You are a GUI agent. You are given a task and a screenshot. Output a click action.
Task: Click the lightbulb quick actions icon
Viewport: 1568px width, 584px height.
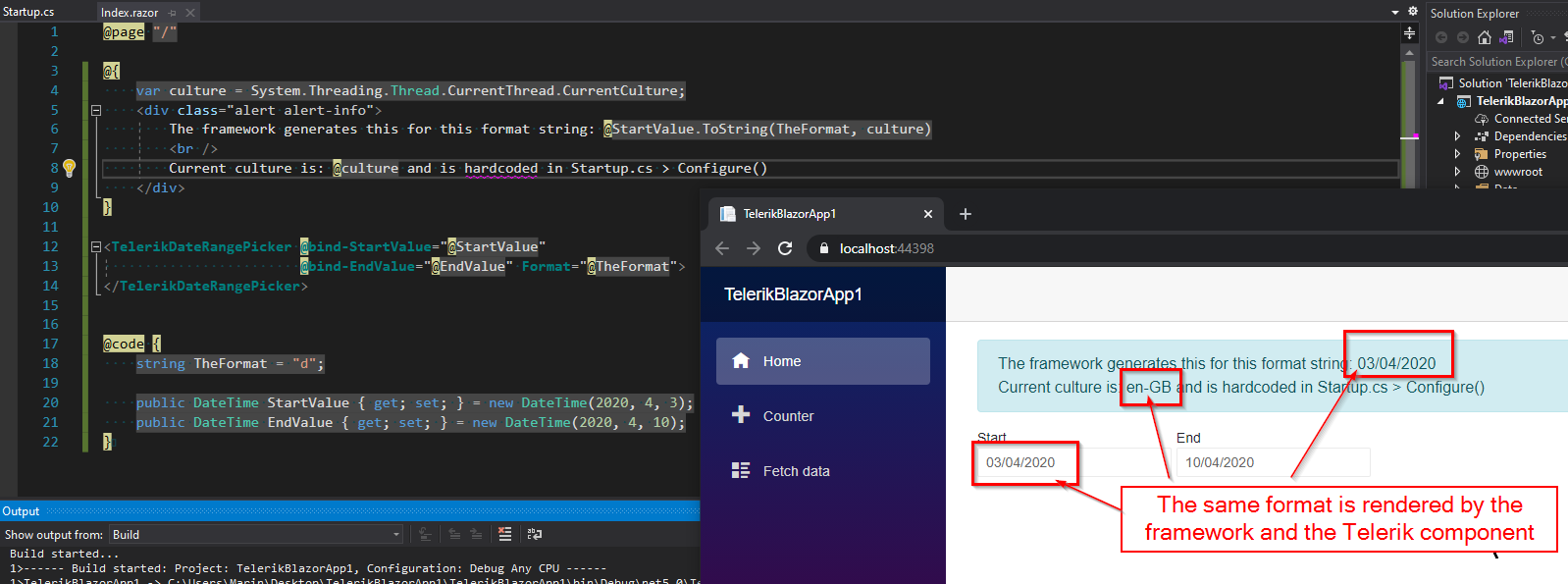(70, 168)
